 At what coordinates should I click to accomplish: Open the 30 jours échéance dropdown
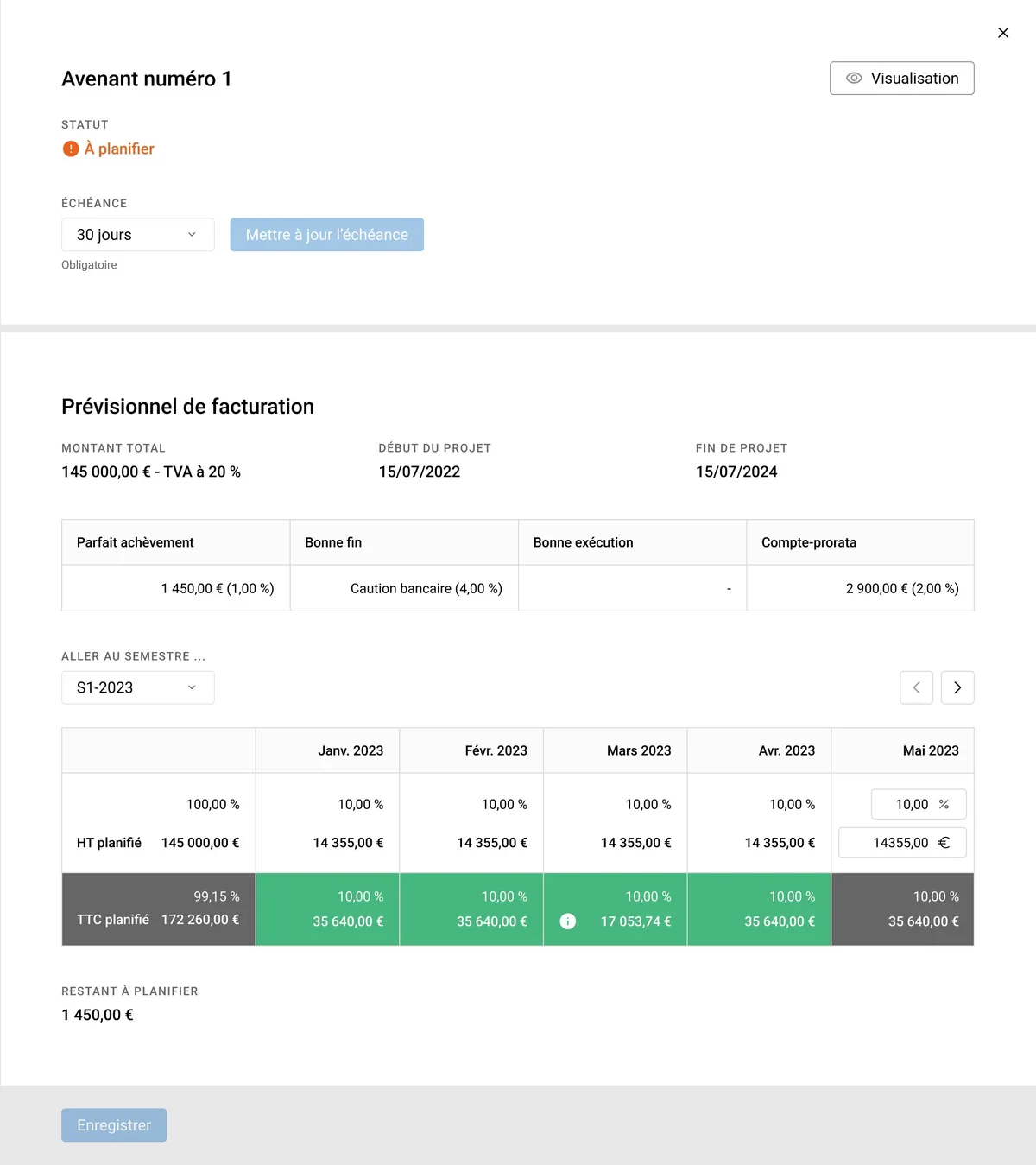pyautogui.click(x=137, y=235)
